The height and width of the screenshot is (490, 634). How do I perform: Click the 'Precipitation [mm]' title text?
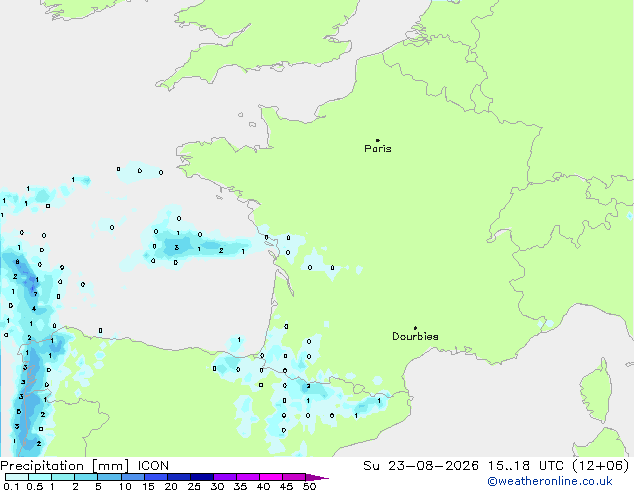click(x=65, y=466)
